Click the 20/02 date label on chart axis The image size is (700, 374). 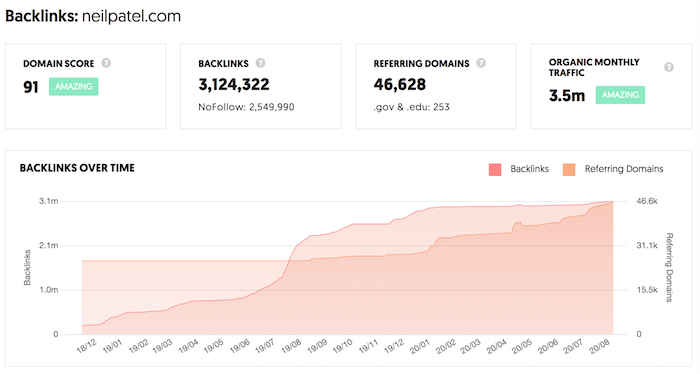pos(445,346)
